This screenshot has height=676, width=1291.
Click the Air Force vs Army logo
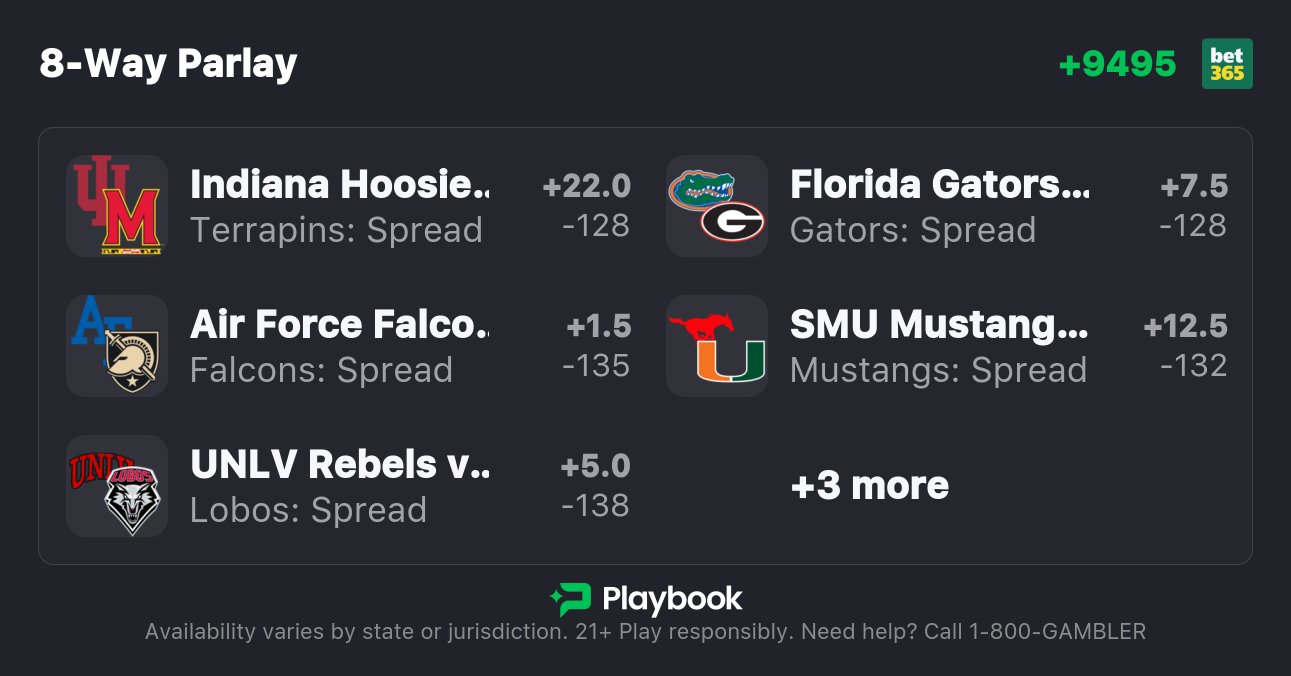116,346
